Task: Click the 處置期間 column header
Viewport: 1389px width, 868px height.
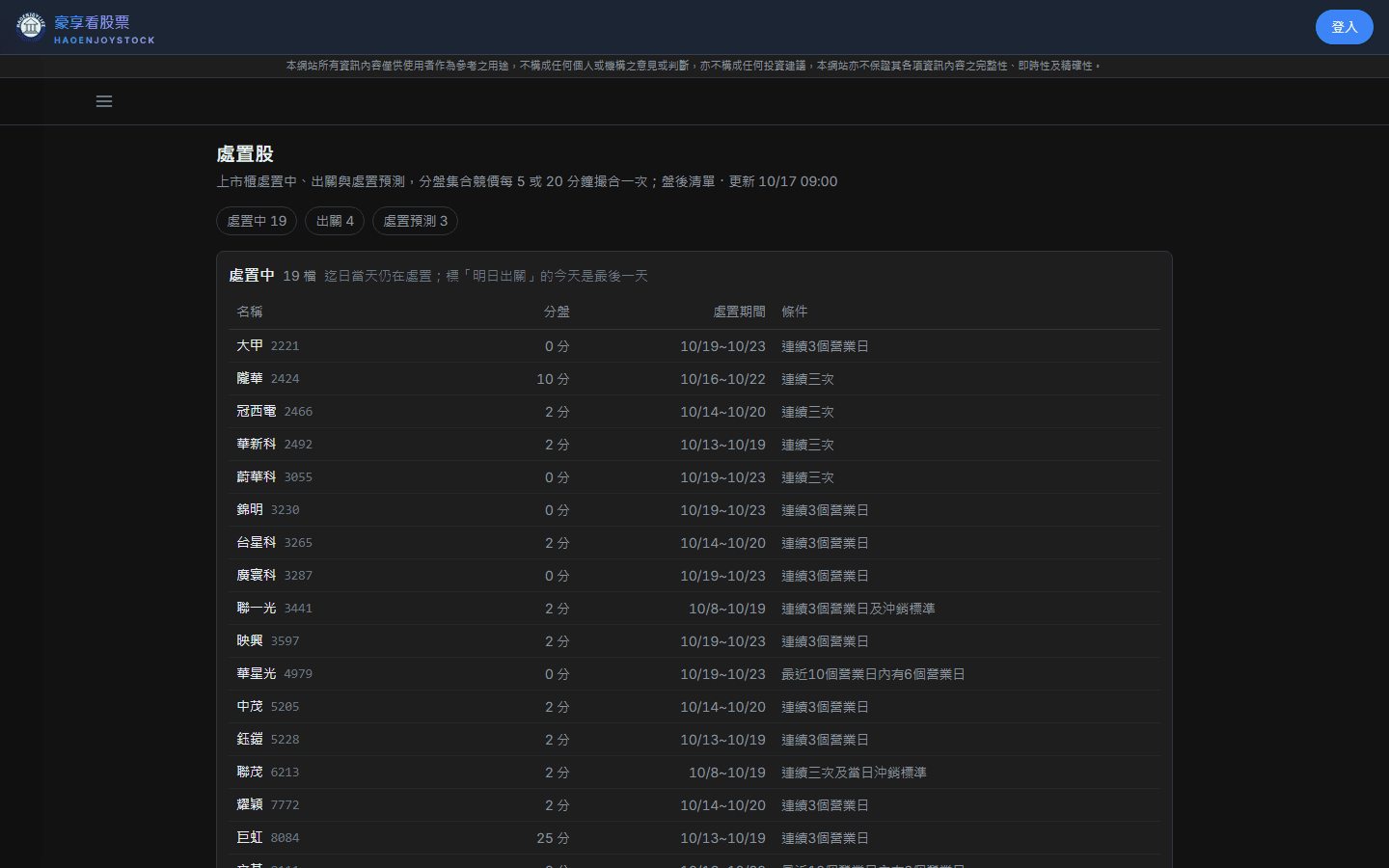Action: (739, 312)
